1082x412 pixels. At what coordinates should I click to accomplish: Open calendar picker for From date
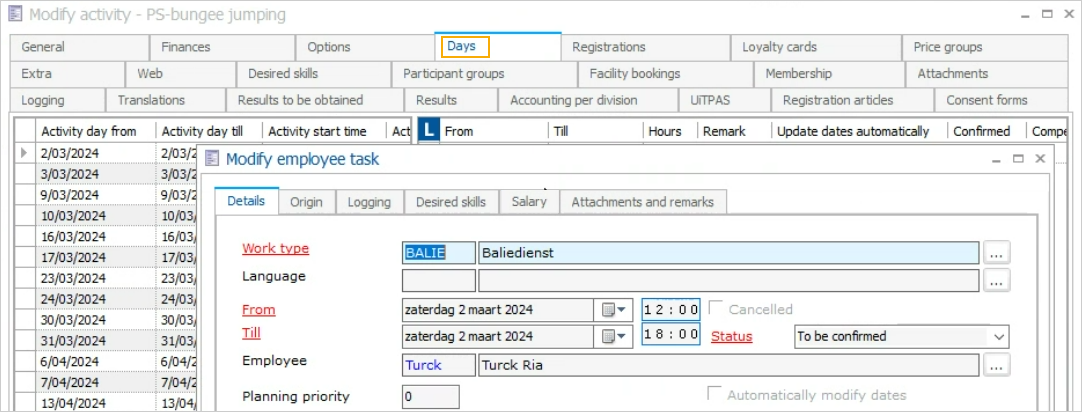[613, 310]
